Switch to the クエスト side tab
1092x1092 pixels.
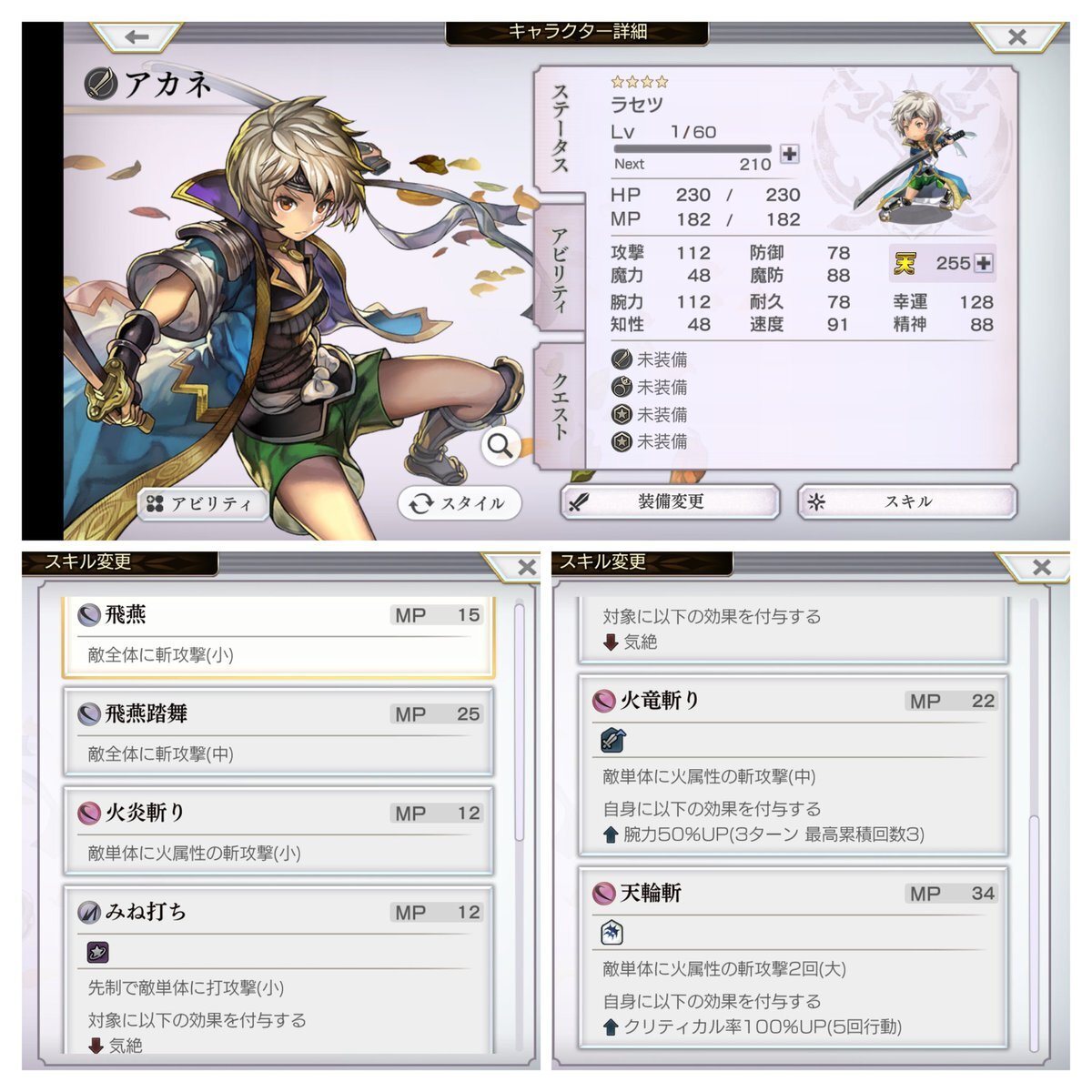(560, 406)
